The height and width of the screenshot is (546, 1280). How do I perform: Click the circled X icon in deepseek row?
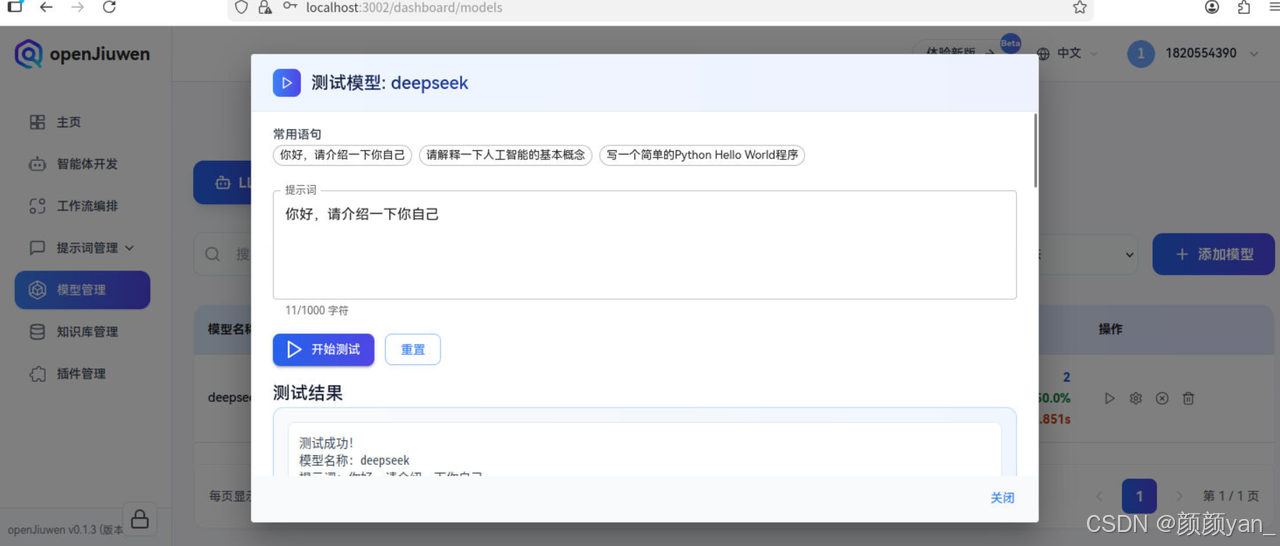click(x=1162, y=398)
